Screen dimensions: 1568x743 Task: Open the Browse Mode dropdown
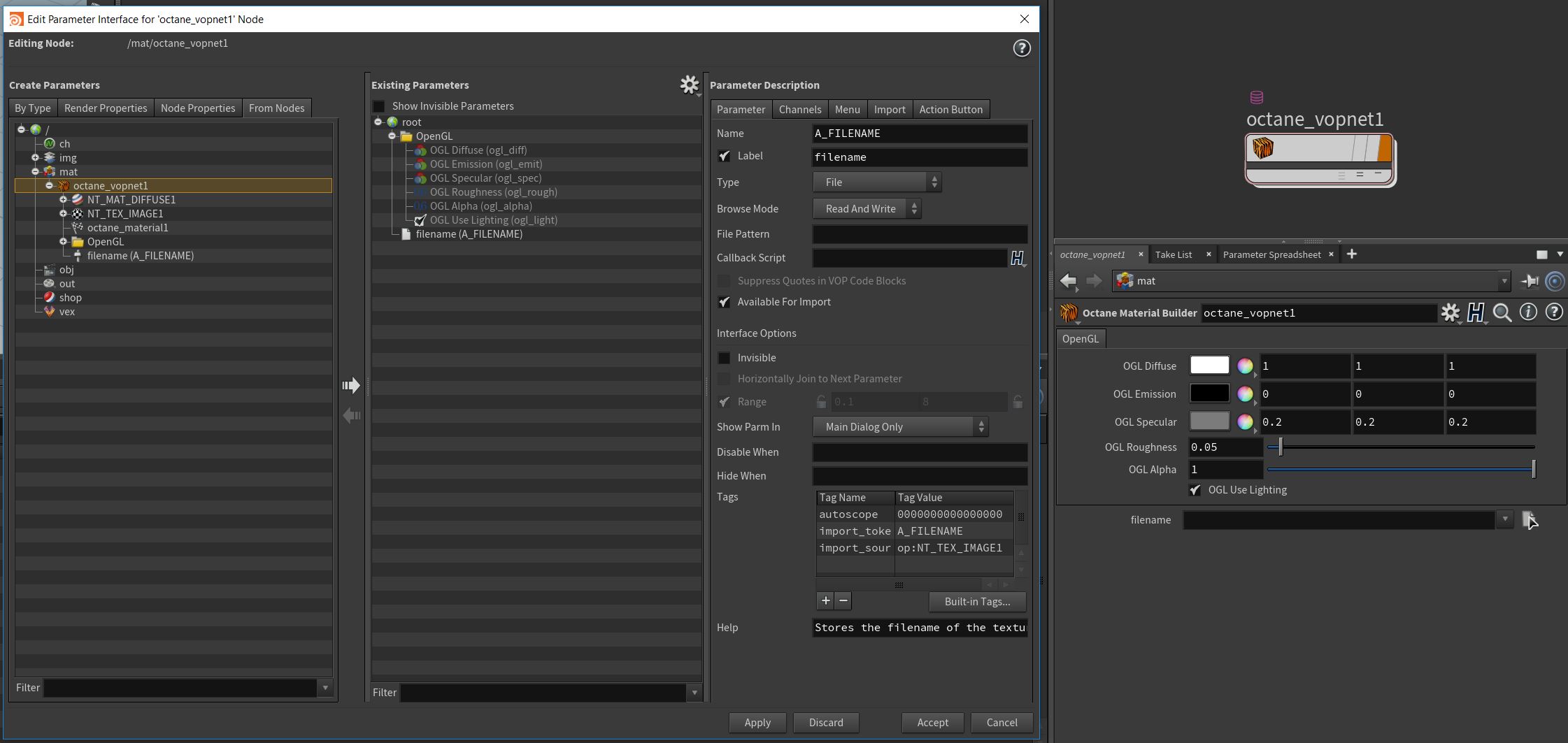[867, 209]
